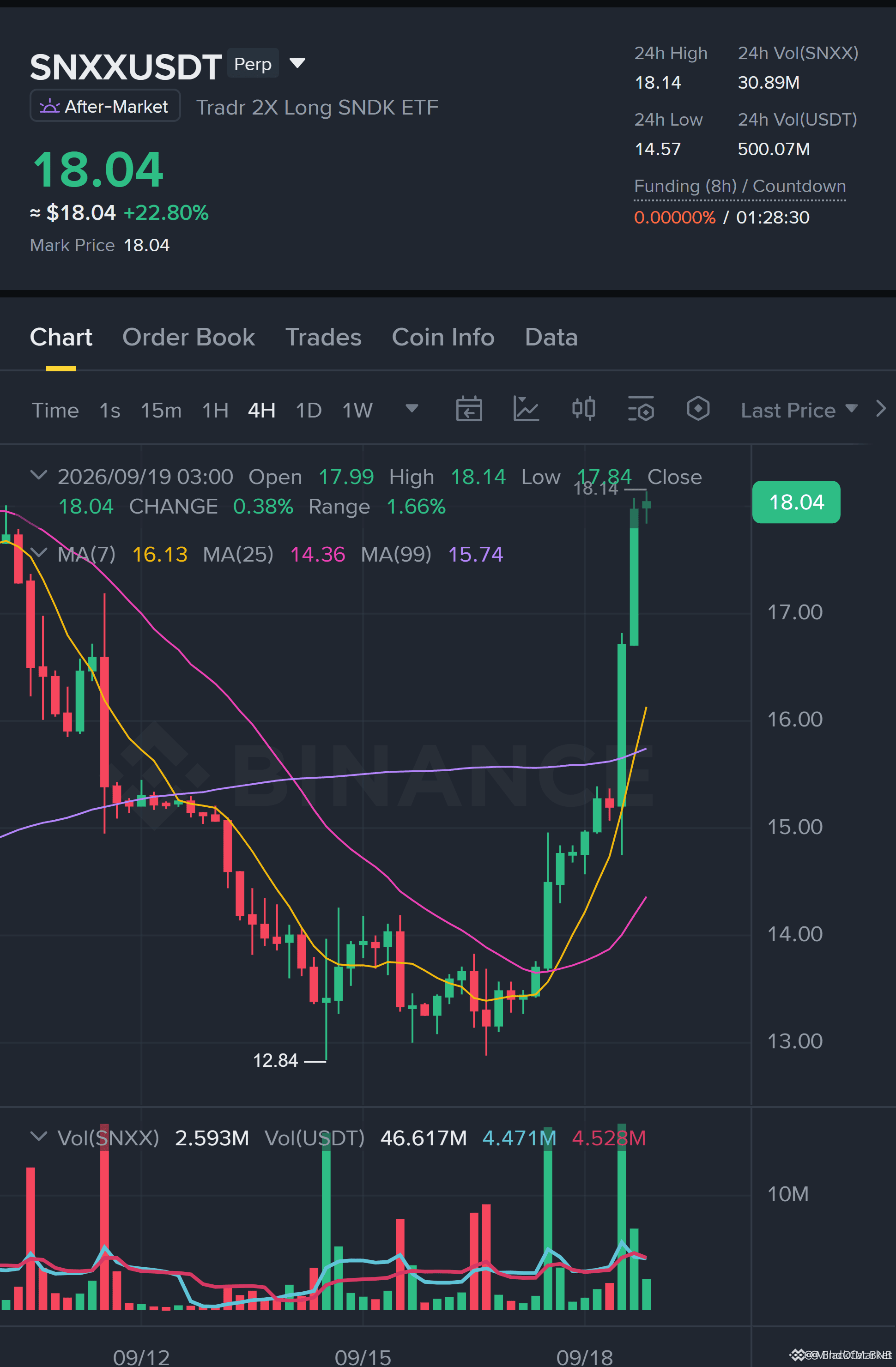896x1367 pixels.
Task: Open the Last Price type dropdown
Action: (x=799, y=410)
